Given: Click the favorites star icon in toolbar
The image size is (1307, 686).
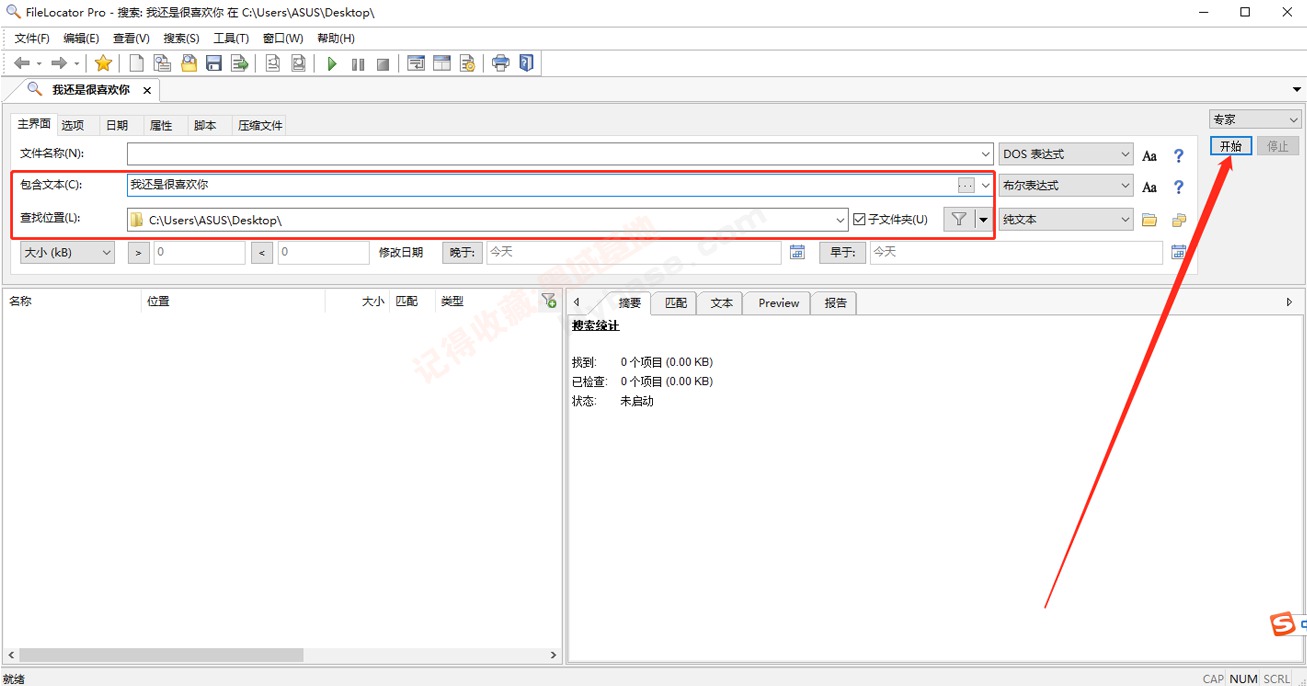Looking at the screenshot, I should point(103,64).
